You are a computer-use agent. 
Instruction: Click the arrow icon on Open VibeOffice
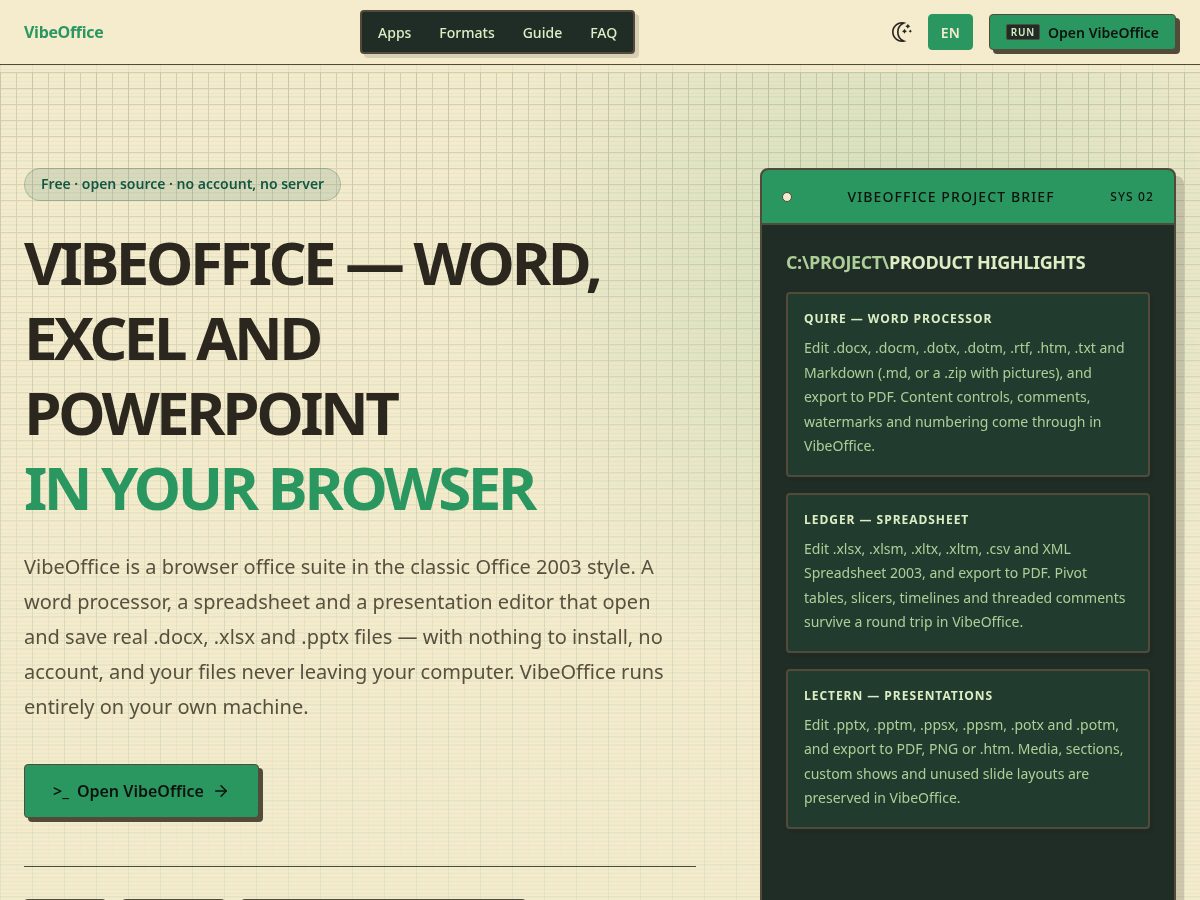pos(222,791)
